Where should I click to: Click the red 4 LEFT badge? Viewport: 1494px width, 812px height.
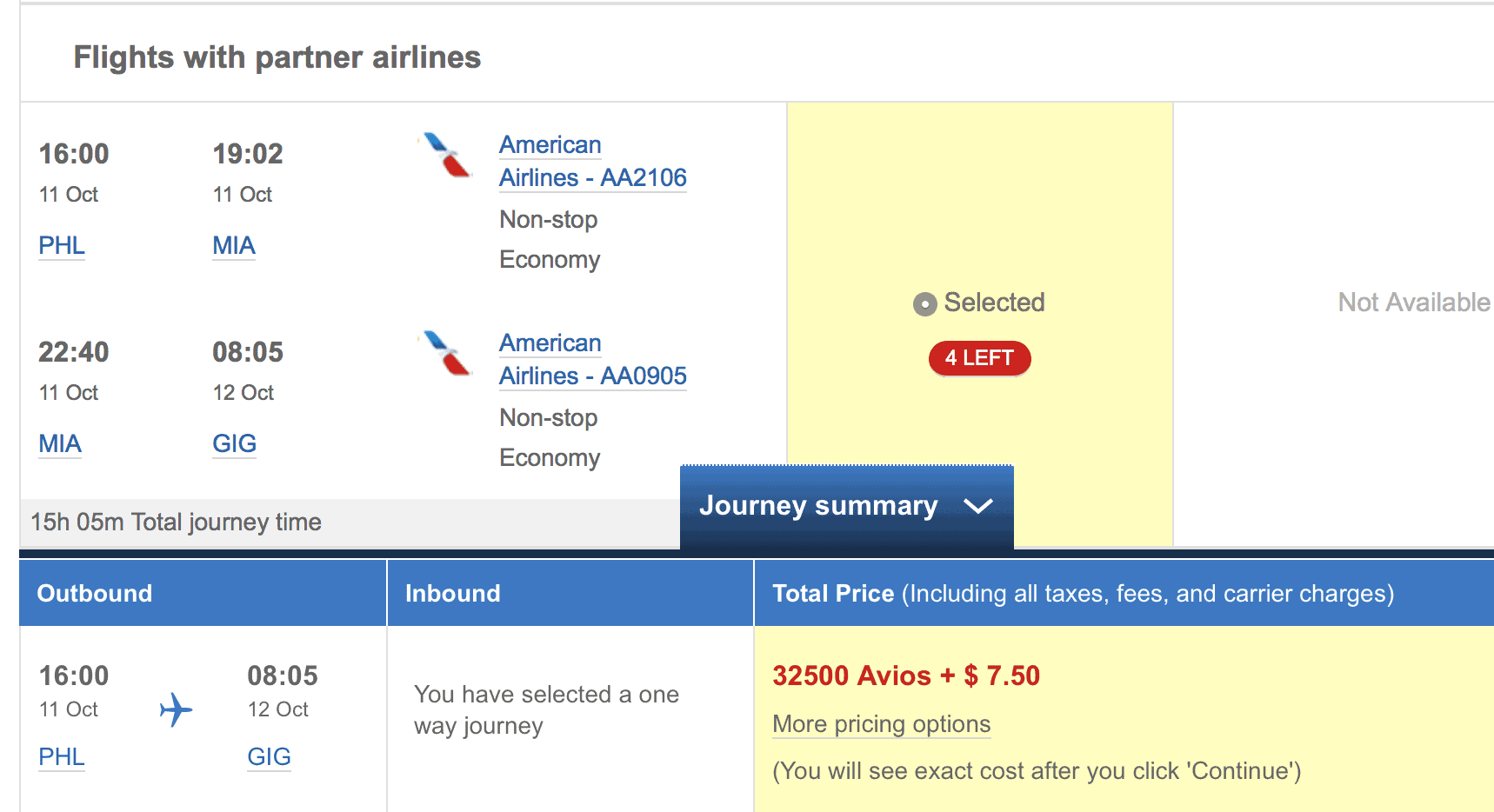coord(979,358)
